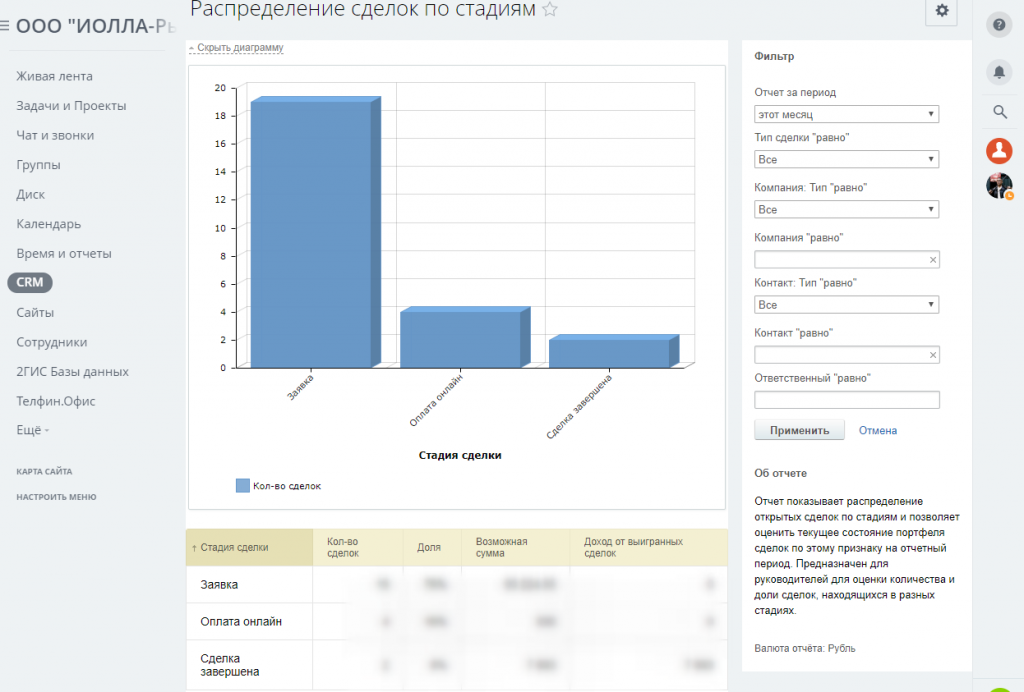Expand the Ещё menu in sidebar
This screenshot has width=1024, height=692.
point(33,430)
